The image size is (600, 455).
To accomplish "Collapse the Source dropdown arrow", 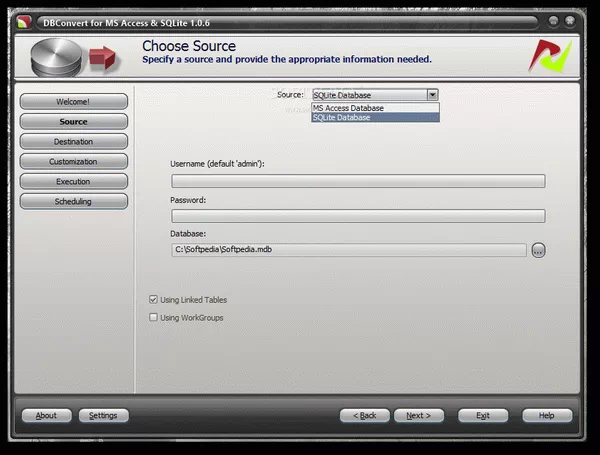I will (x=432, y=95).
